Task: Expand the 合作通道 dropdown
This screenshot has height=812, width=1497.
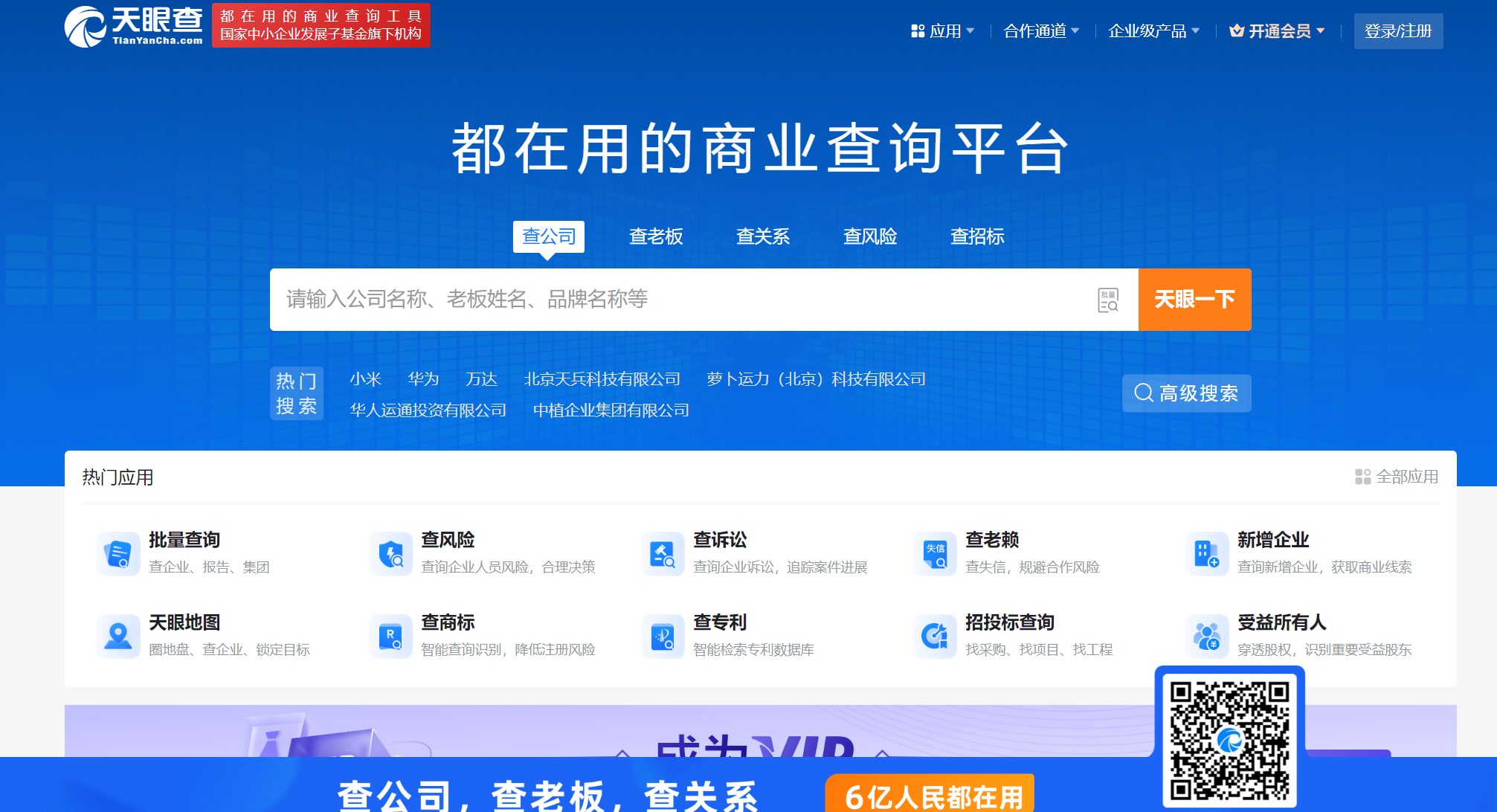Action: point(1041,31)
